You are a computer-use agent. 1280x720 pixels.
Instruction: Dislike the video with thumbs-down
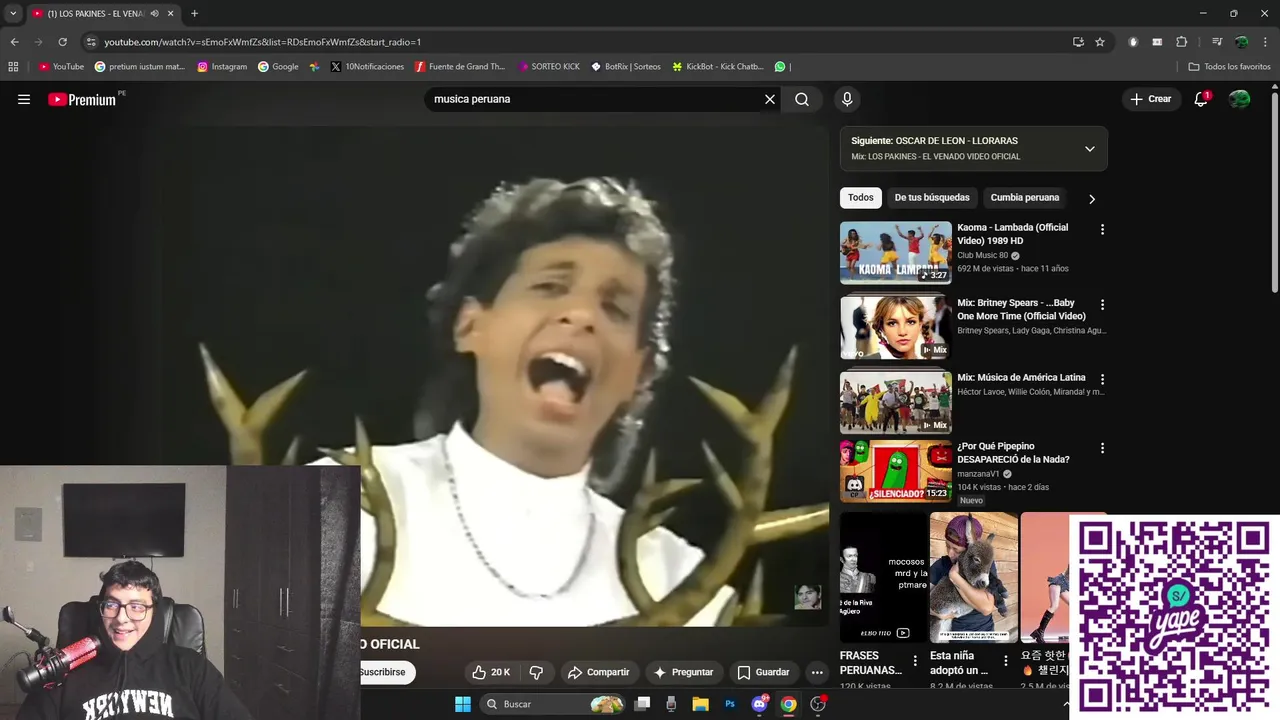(x=536, y=672)
